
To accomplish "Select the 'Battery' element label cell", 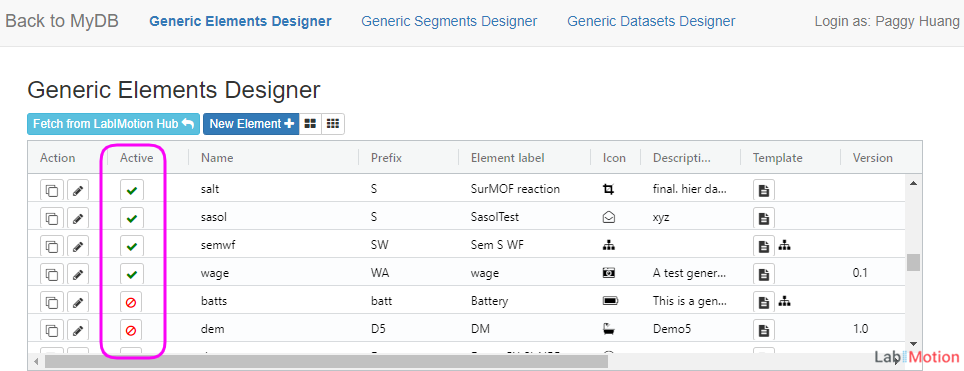I will pyautogui.click(x=489, y=301).
